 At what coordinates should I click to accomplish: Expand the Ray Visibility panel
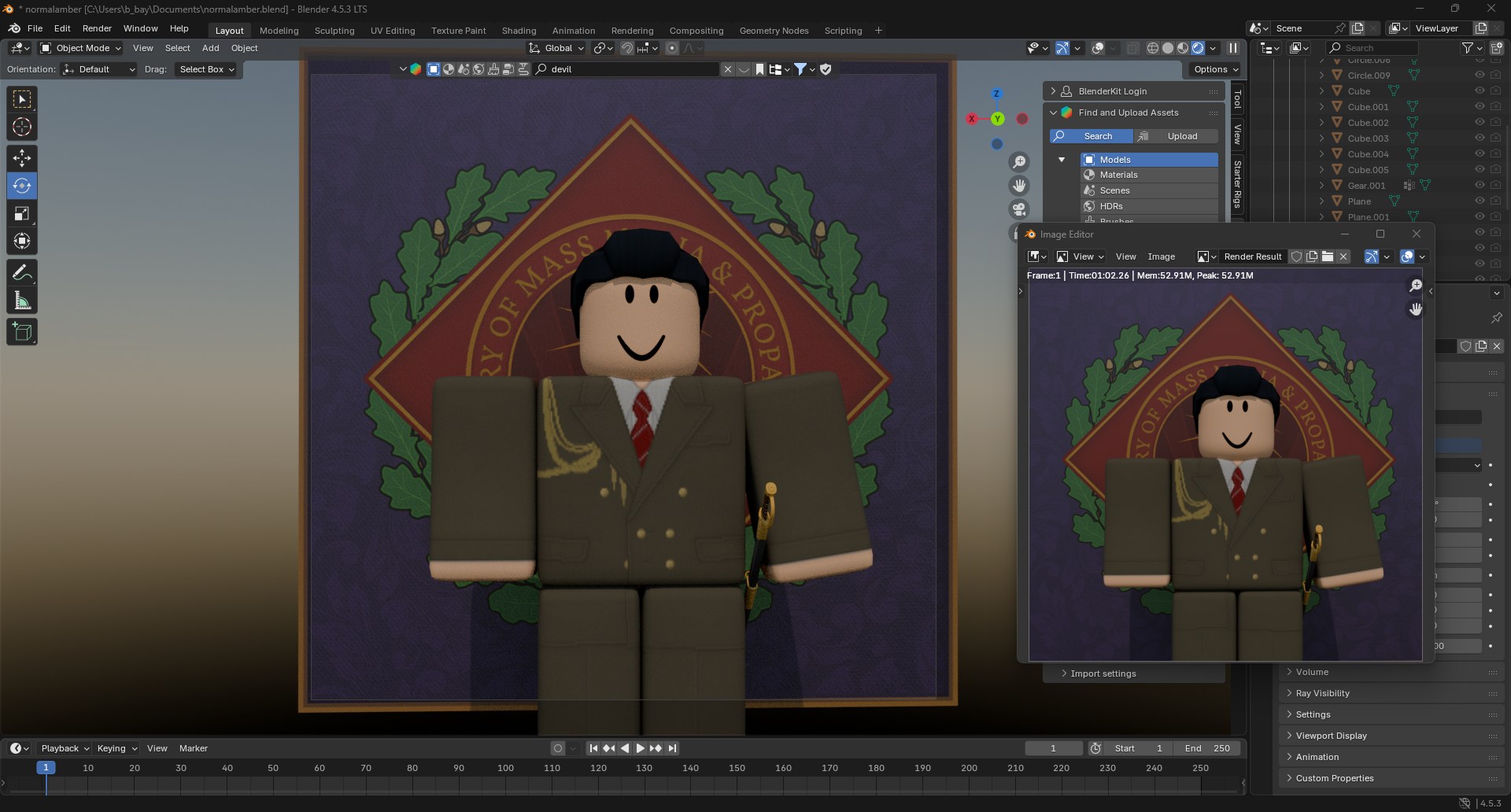(1322, 693)
